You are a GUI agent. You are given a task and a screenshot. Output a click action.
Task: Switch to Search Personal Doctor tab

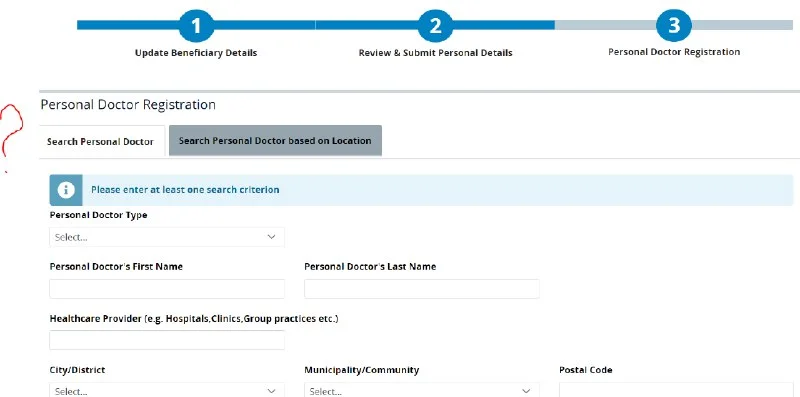click(101, 141)
